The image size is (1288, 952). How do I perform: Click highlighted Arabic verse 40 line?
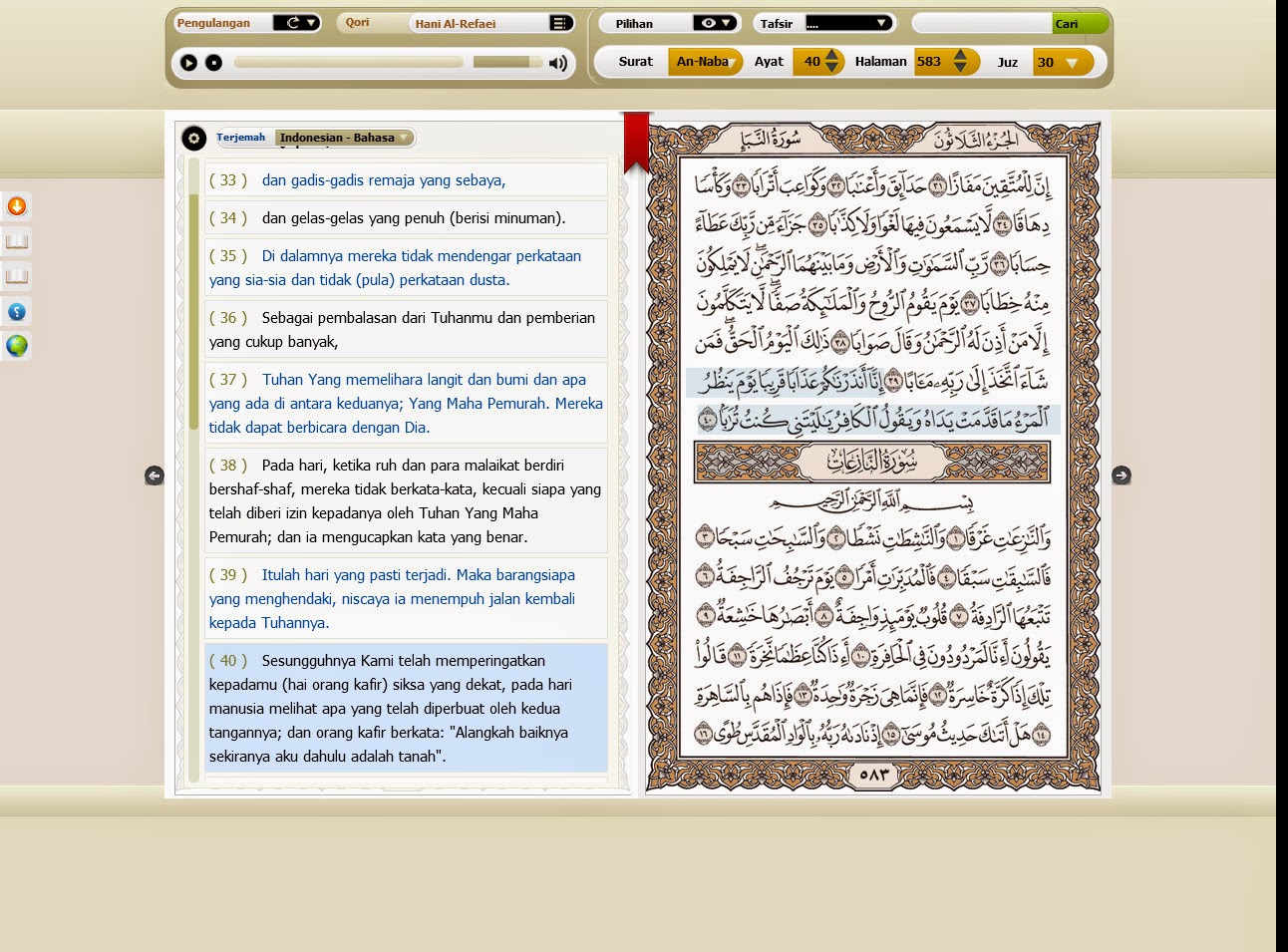[874, 419]
